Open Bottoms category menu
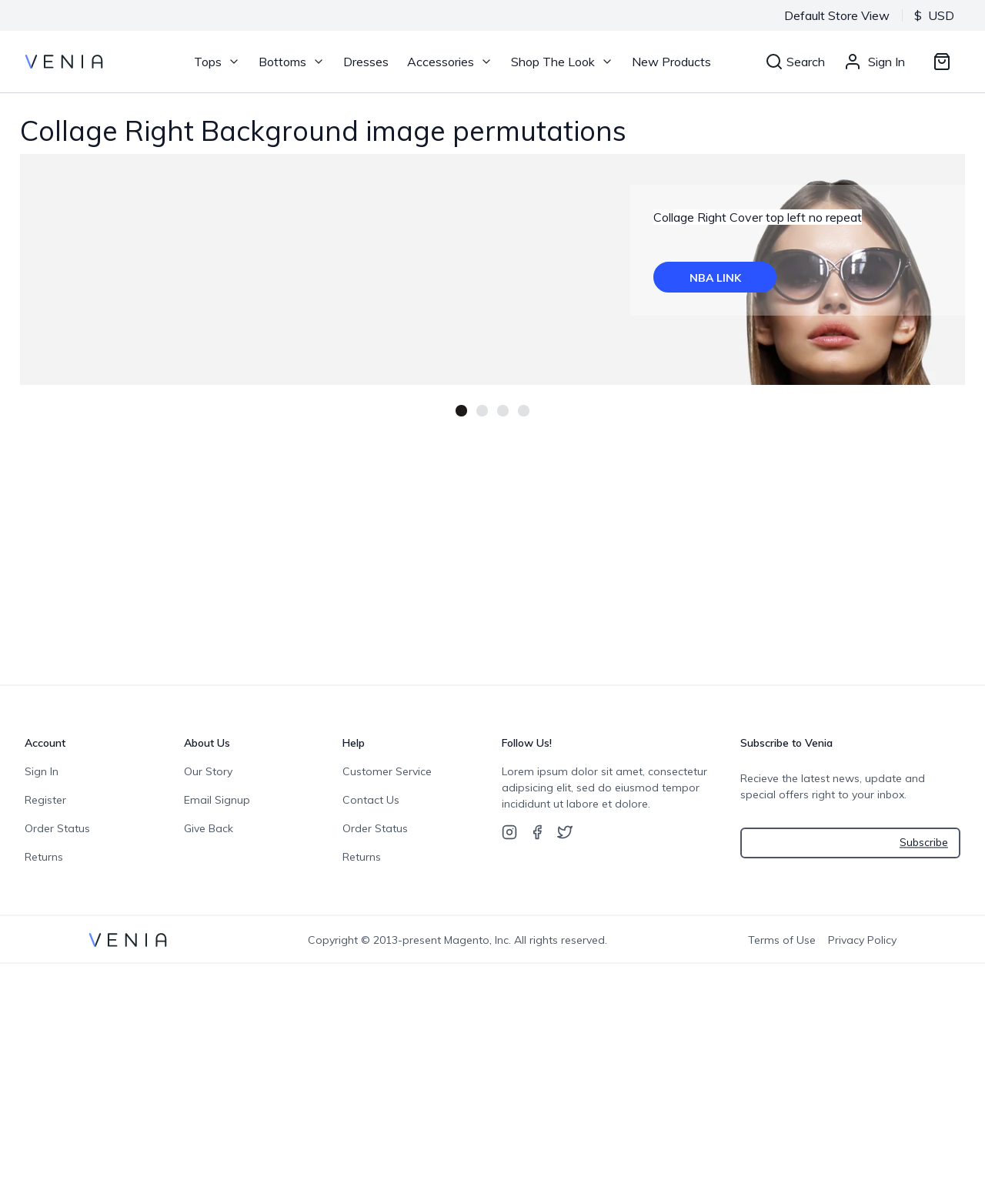Viewport: 985px width, 1204px height. (282, 62)
